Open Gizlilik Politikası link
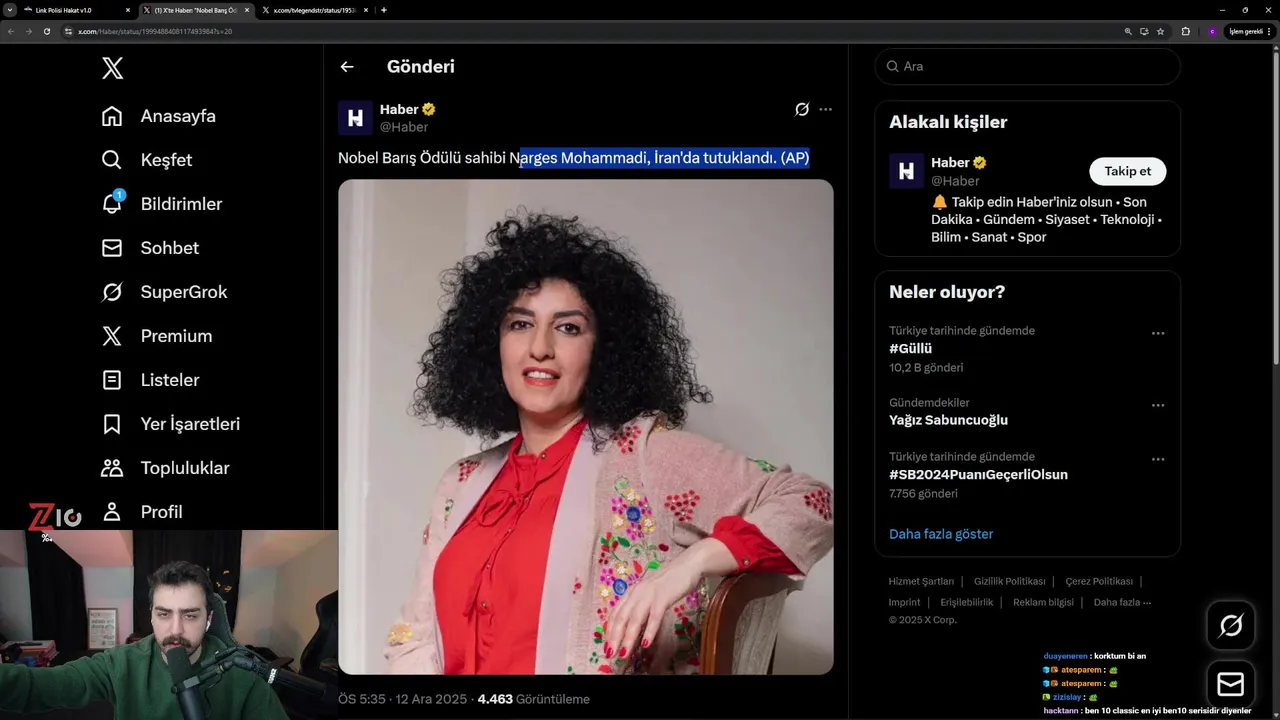 (1009, 581)
